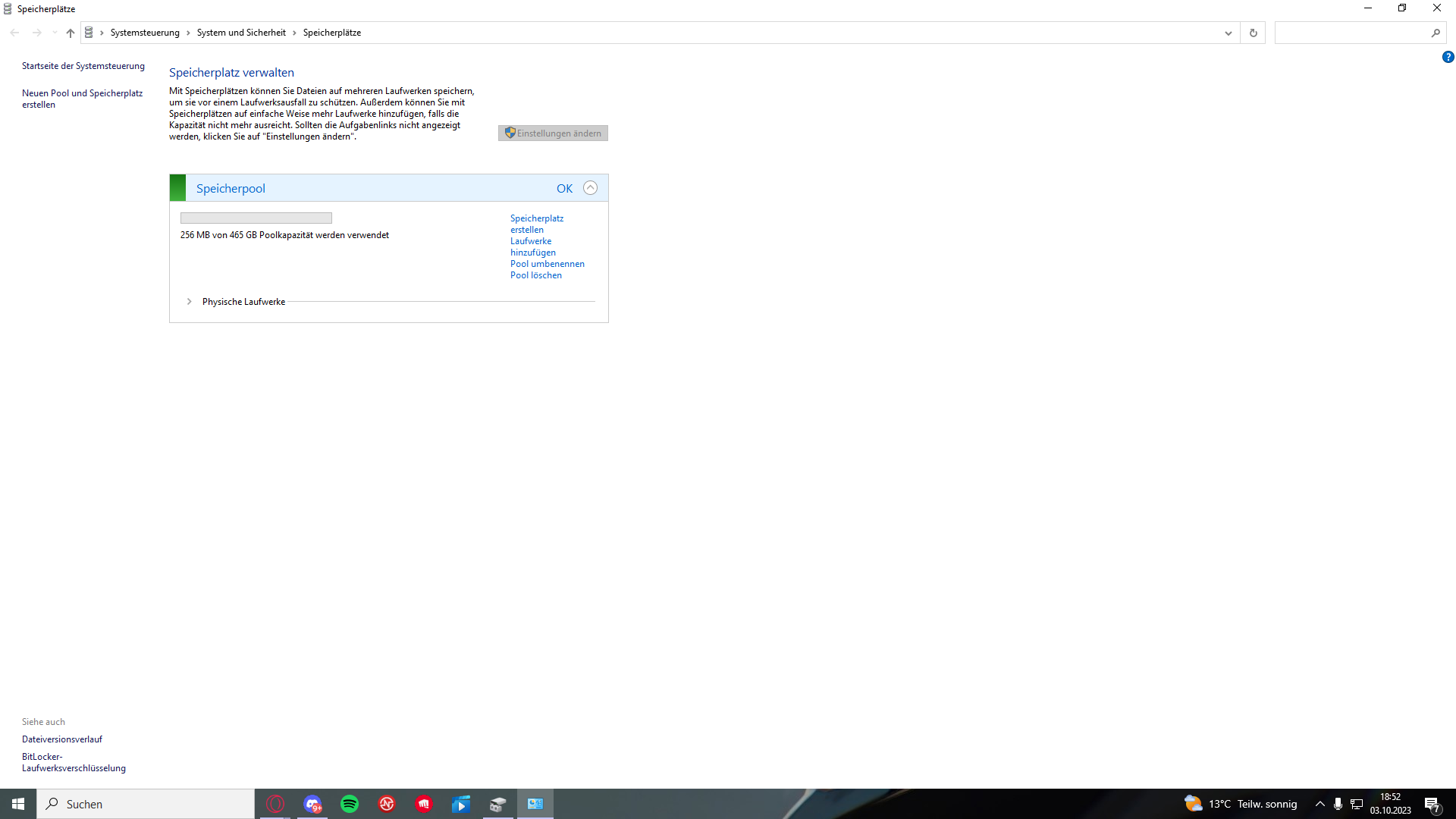The width and height of the screenshot is (1456, 819).
Task: Click the search magnifier icon
Action: pos(1435,33)
